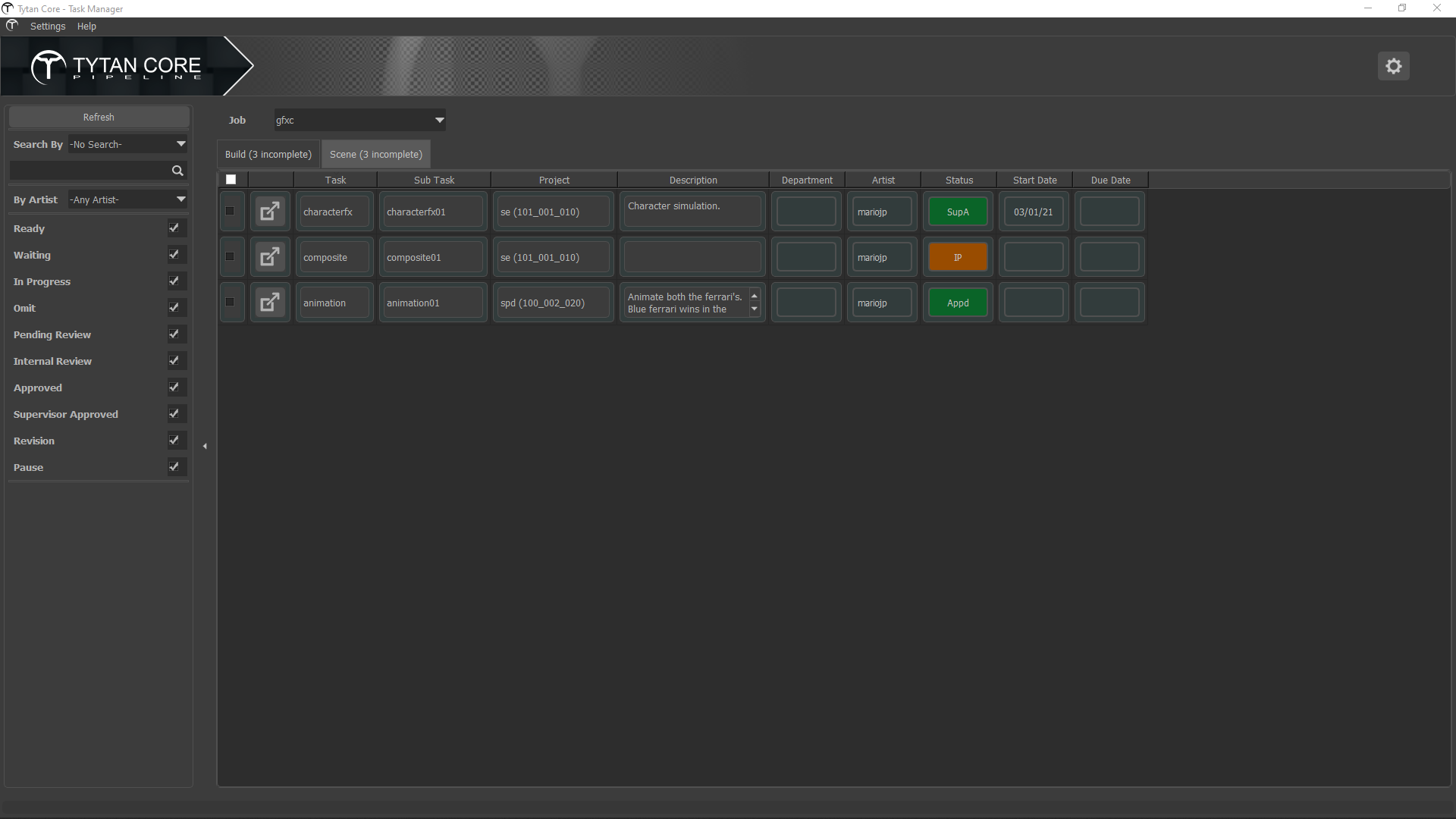Uncheck the Pending Review status filter

tap(174, 334)
